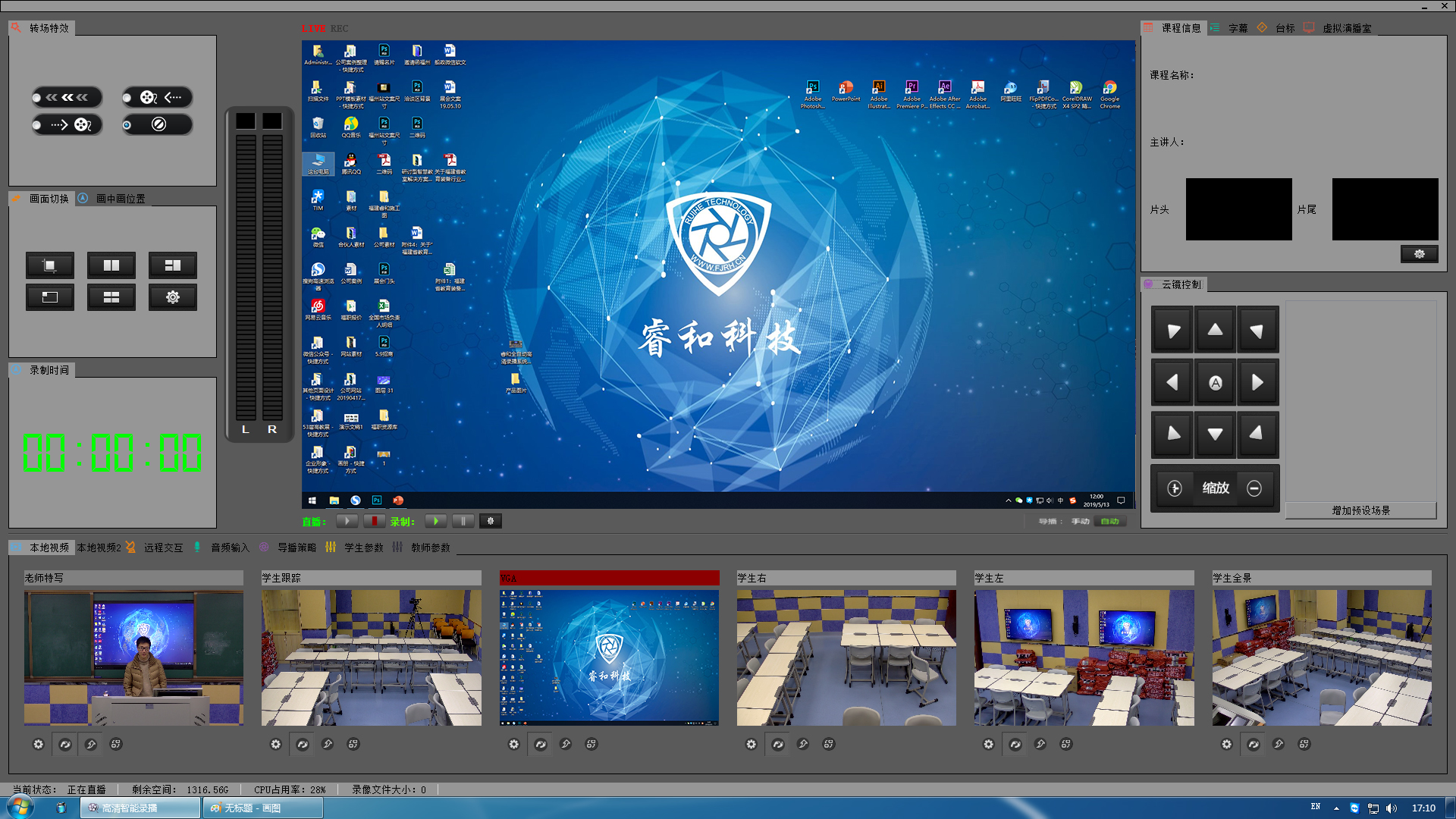Select the triple-chevron wipe transition effect

click(67, 97)
